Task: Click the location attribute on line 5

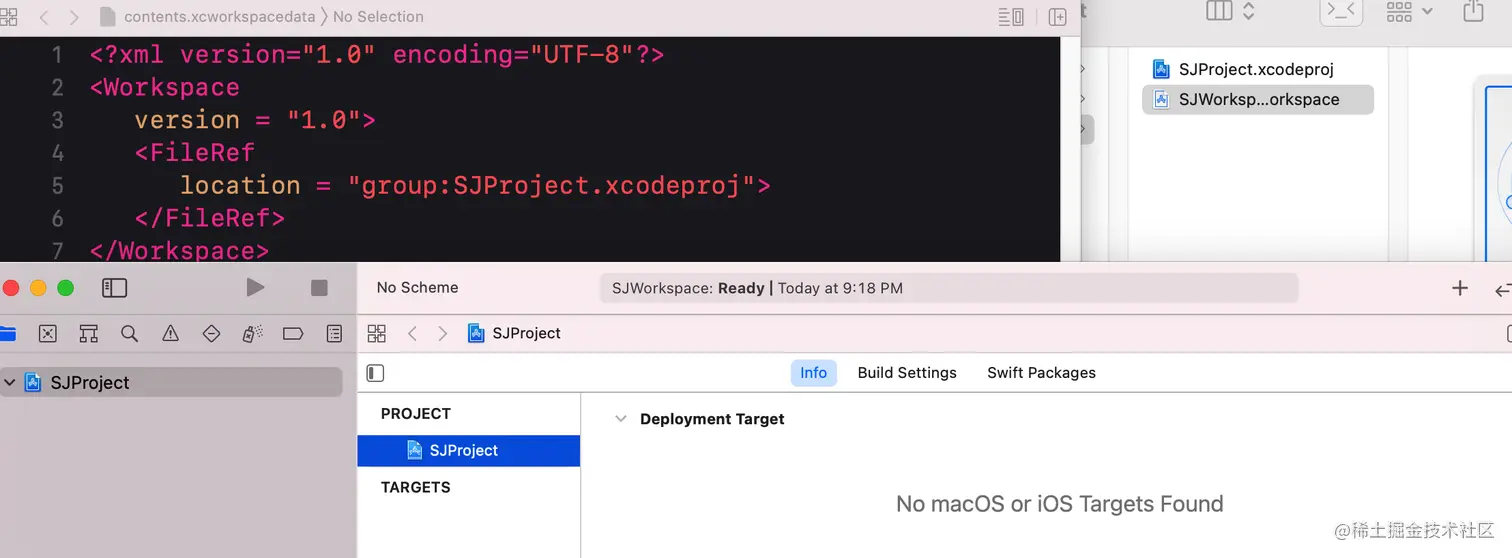Action: (240, 186)
